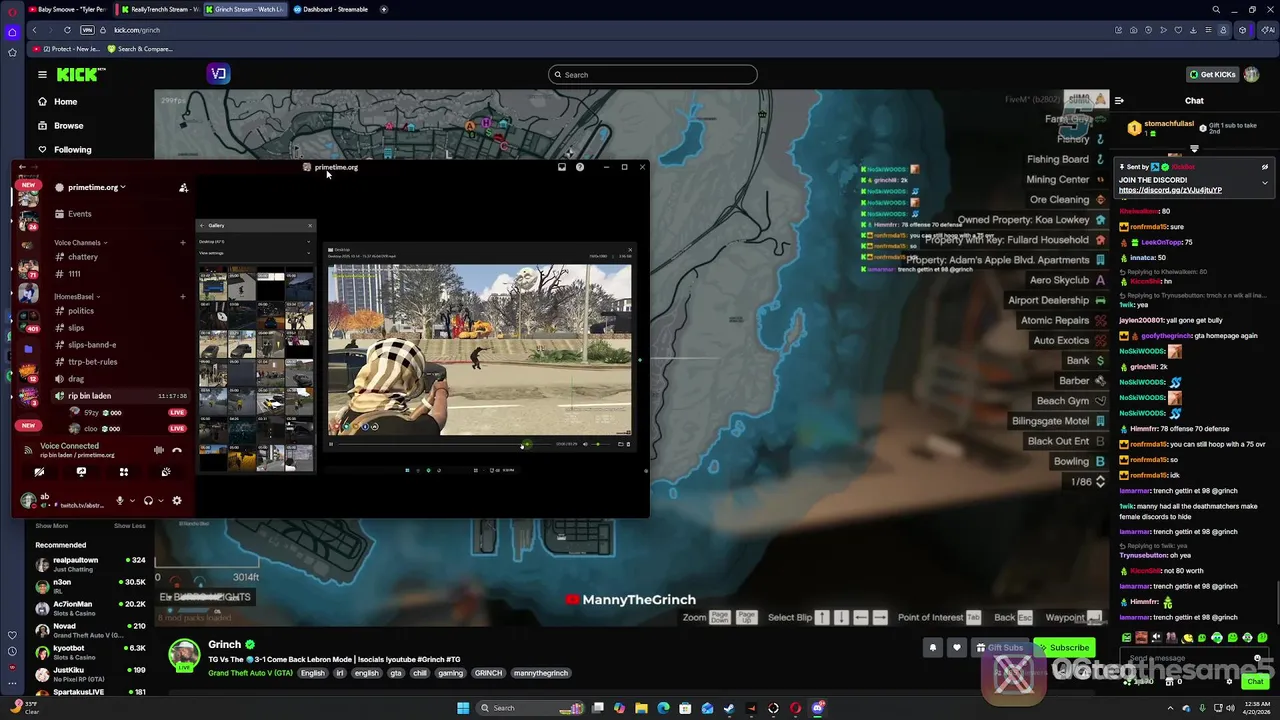Add a channel to HomesBase
This screenshot has width=1280, height=720.
[182, 297]
